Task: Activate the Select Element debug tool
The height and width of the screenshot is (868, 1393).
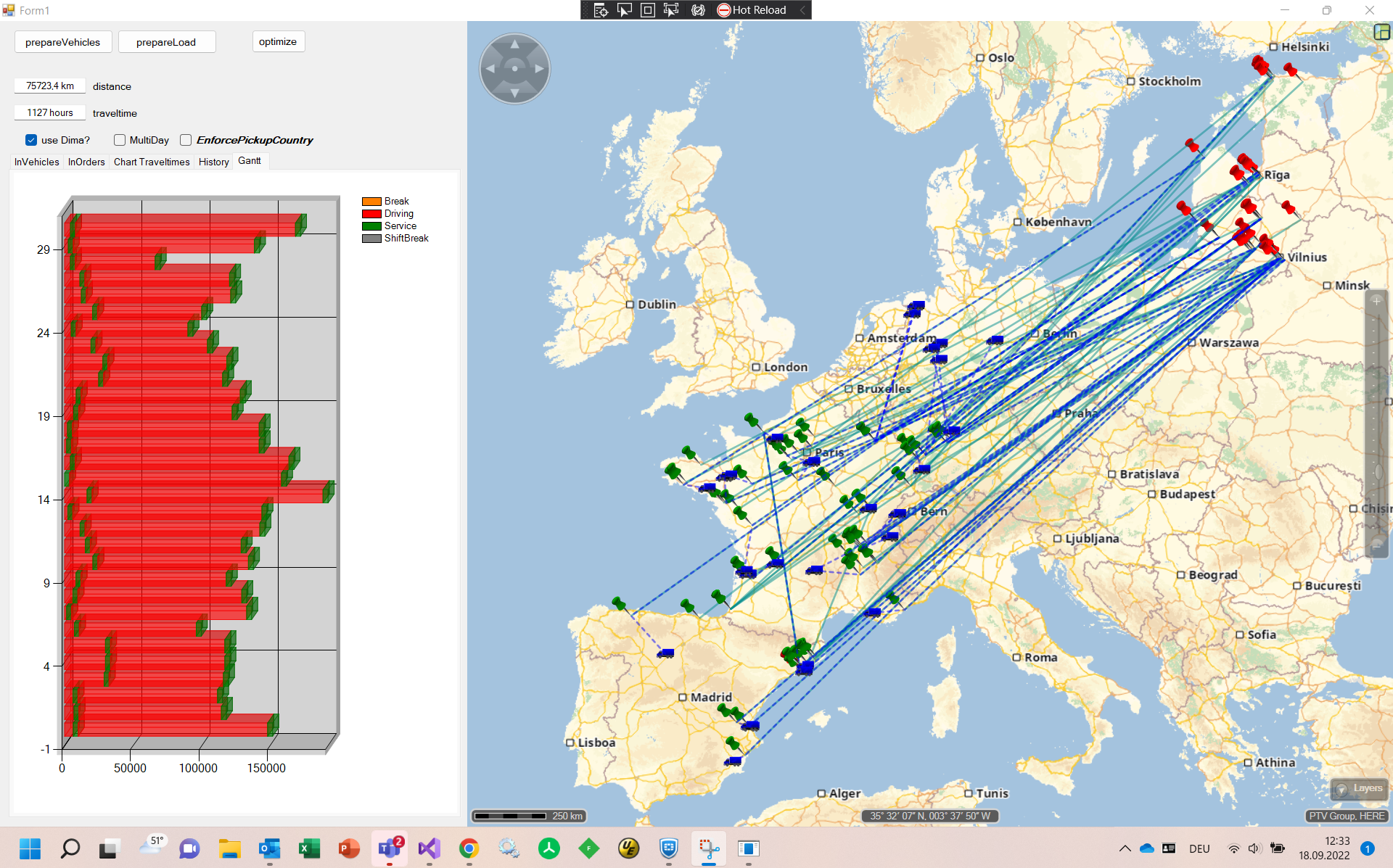Action: point(624,10)
